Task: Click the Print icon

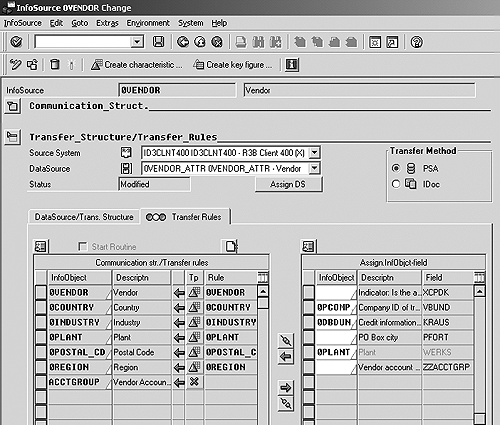Action: (241, 42)
